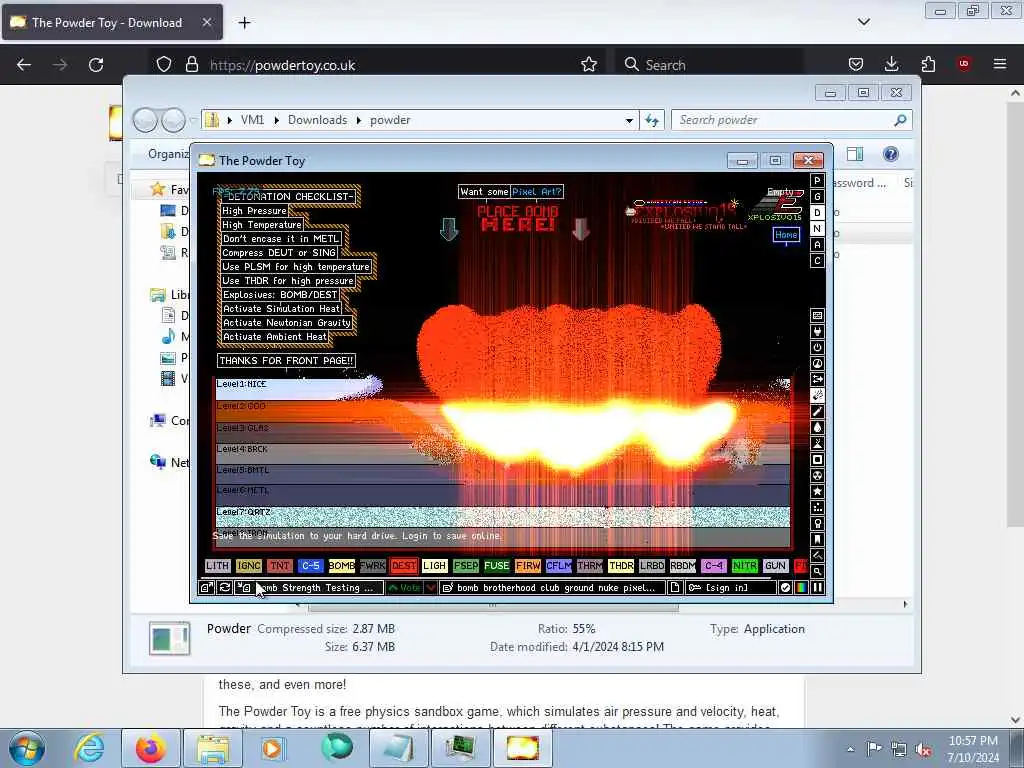This screenshot has width=1024, height=768.
Task: Open the Organize menu in Explorer
Action: pos(168,154)
